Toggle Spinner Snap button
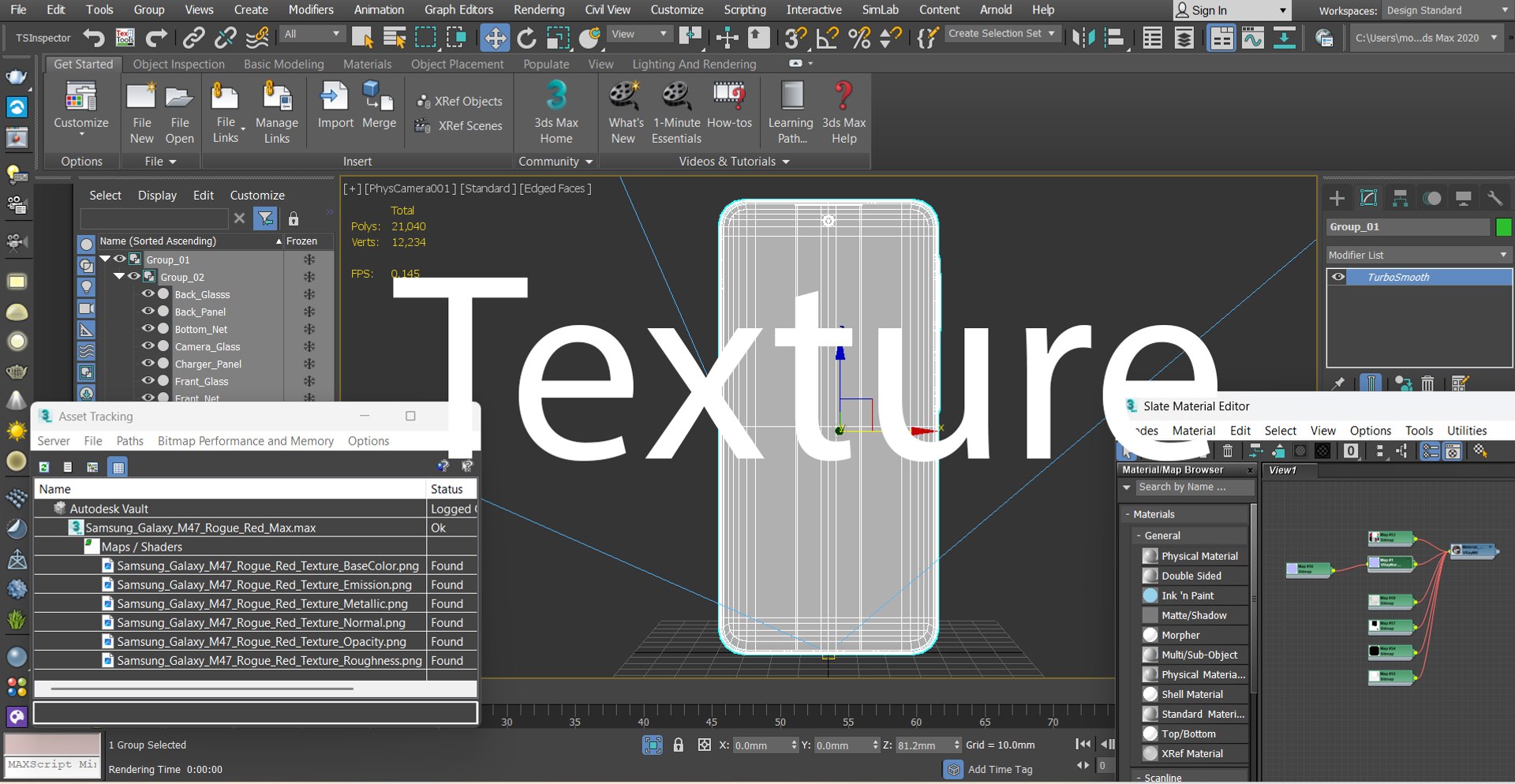1515x784 pixels. click(x=891, y=38)
